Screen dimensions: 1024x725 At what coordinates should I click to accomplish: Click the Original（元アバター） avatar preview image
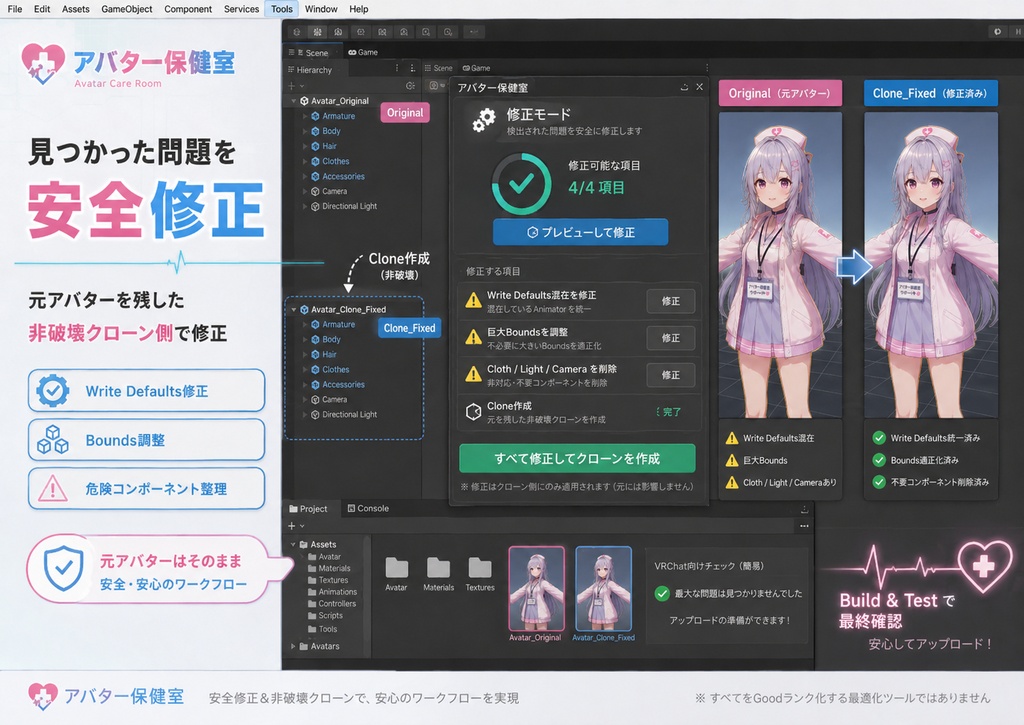point(780,265)
